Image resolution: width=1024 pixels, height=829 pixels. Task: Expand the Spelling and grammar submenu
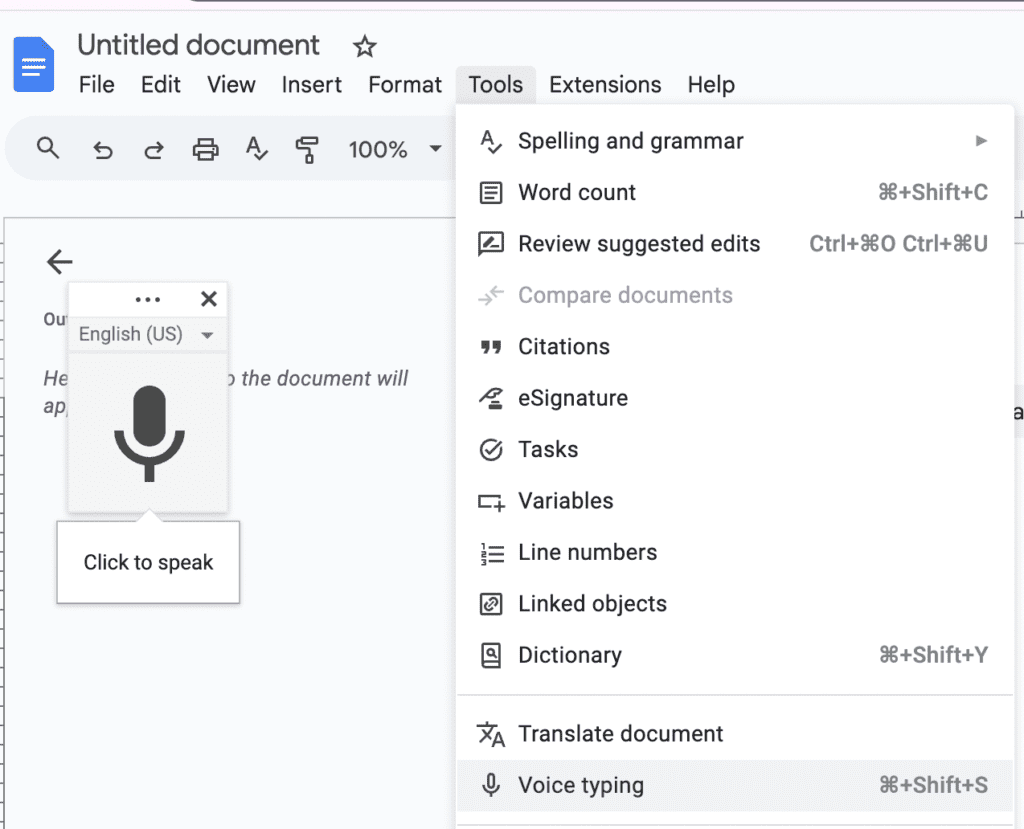630,141
